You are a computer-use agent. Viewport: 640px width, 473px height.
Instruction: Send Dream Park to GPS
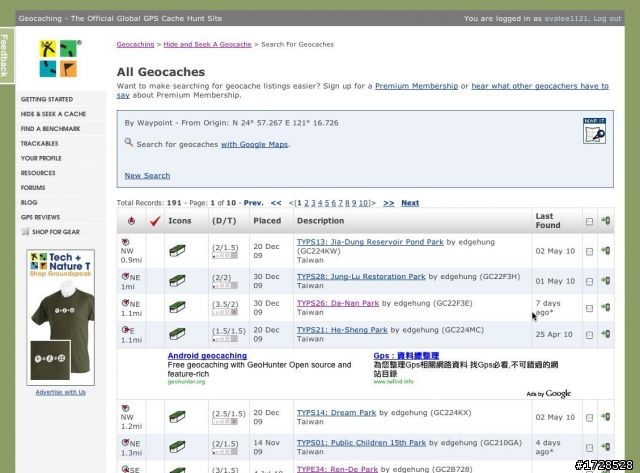click(606, 417)
